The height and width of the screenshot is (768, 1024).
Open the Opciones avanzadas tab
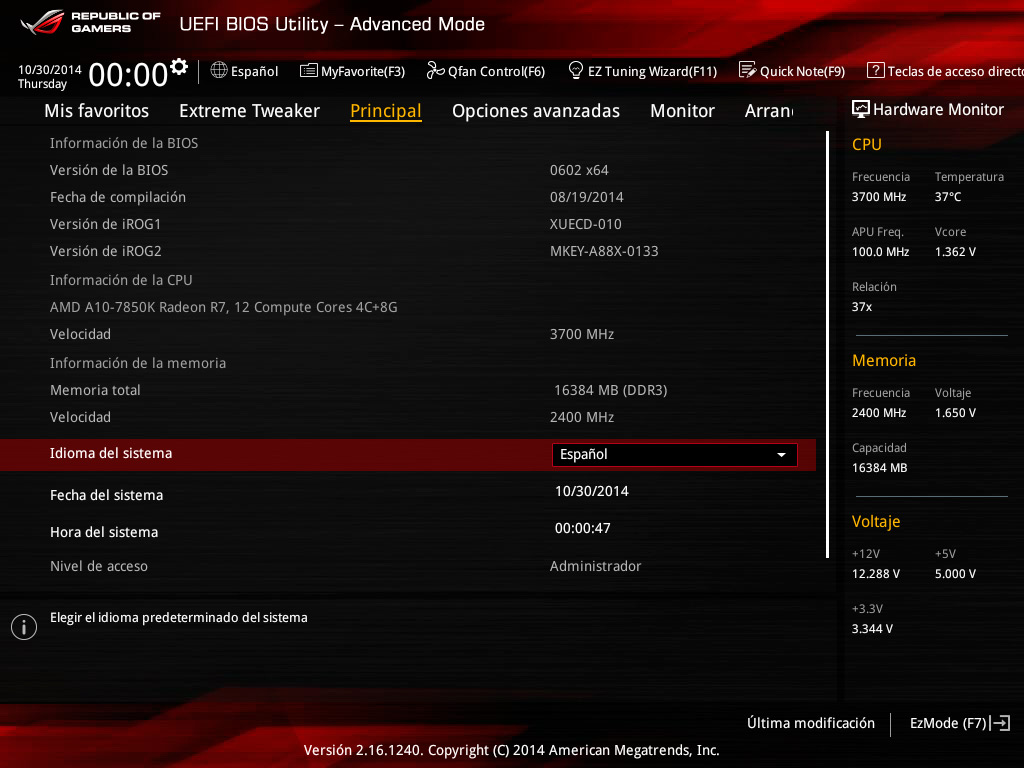(x=536, y=111)
